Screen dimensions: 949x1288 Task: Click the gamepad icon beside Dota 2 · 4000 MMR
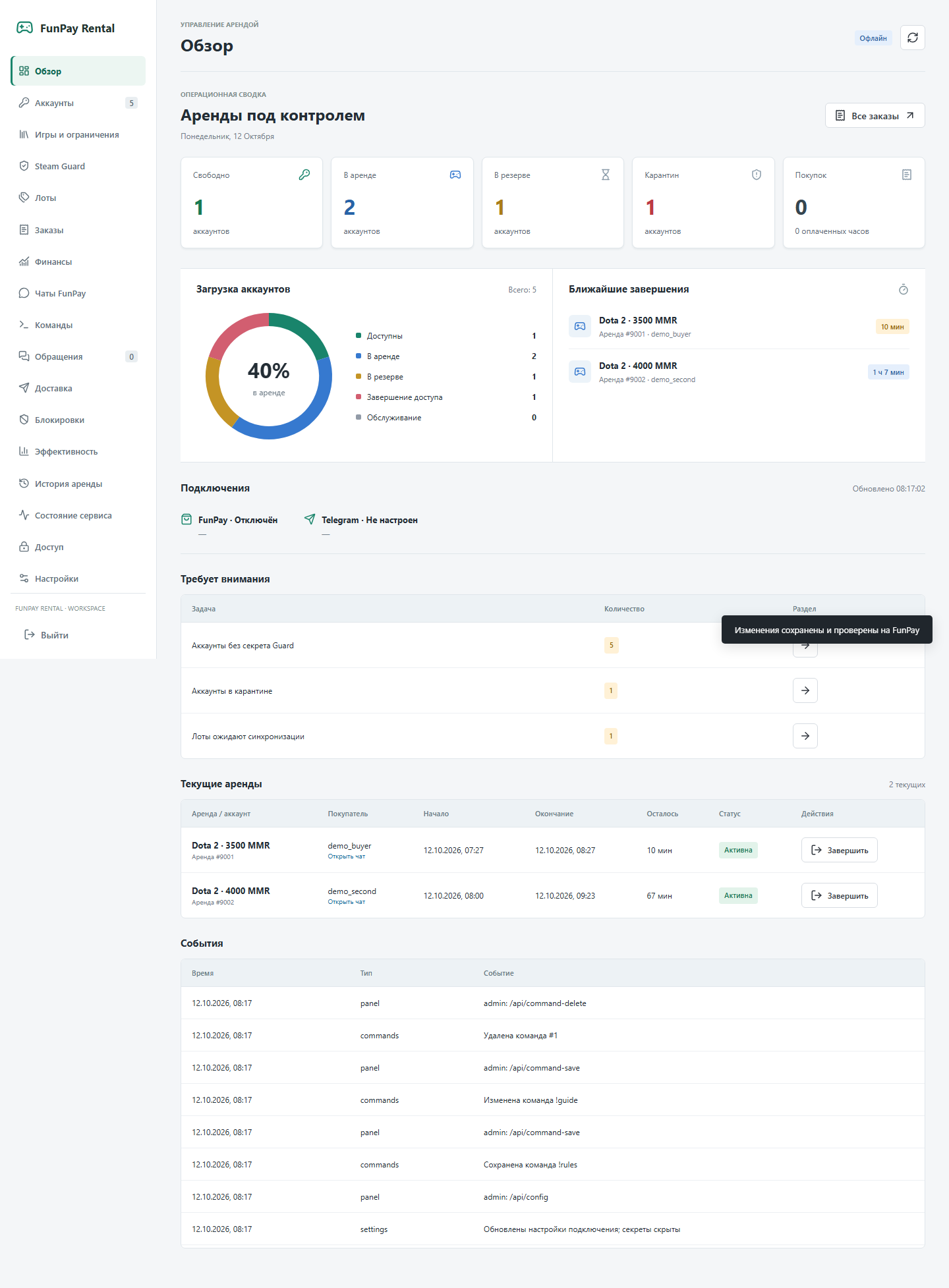click(580, 372)
